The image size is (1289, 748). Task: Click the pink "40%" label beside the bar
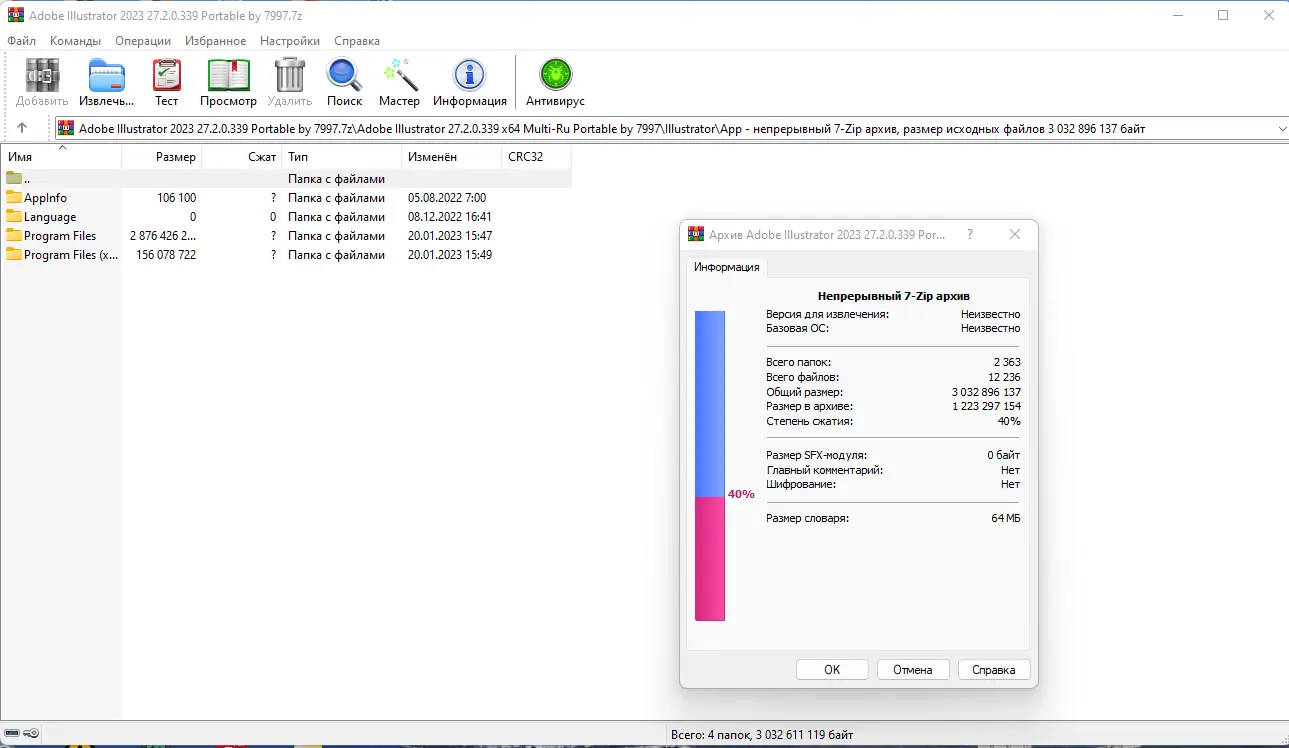tap(741, 494)
